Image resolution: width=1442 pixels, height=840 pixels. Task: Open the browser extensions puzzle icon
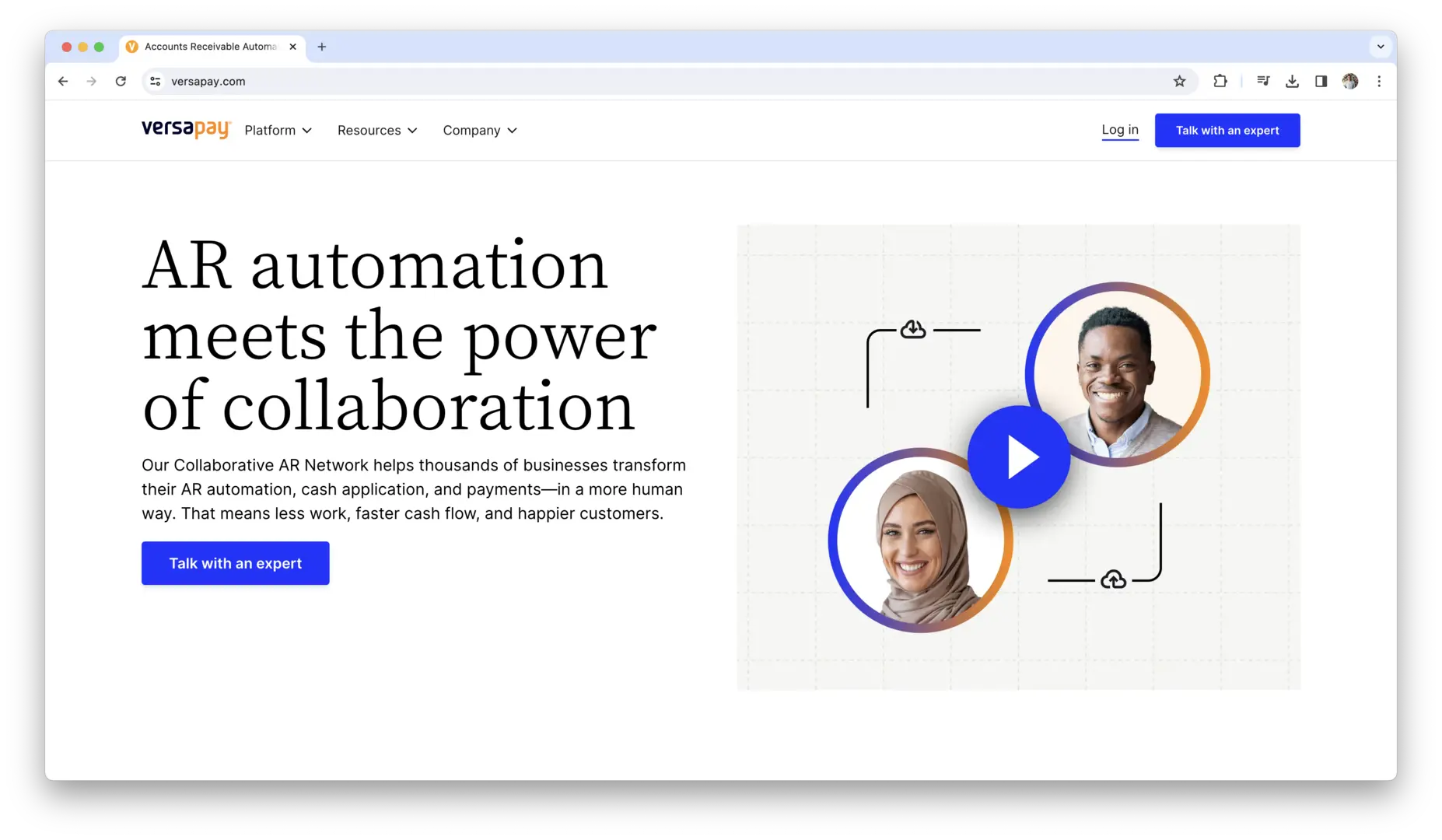click(1220, 81)
